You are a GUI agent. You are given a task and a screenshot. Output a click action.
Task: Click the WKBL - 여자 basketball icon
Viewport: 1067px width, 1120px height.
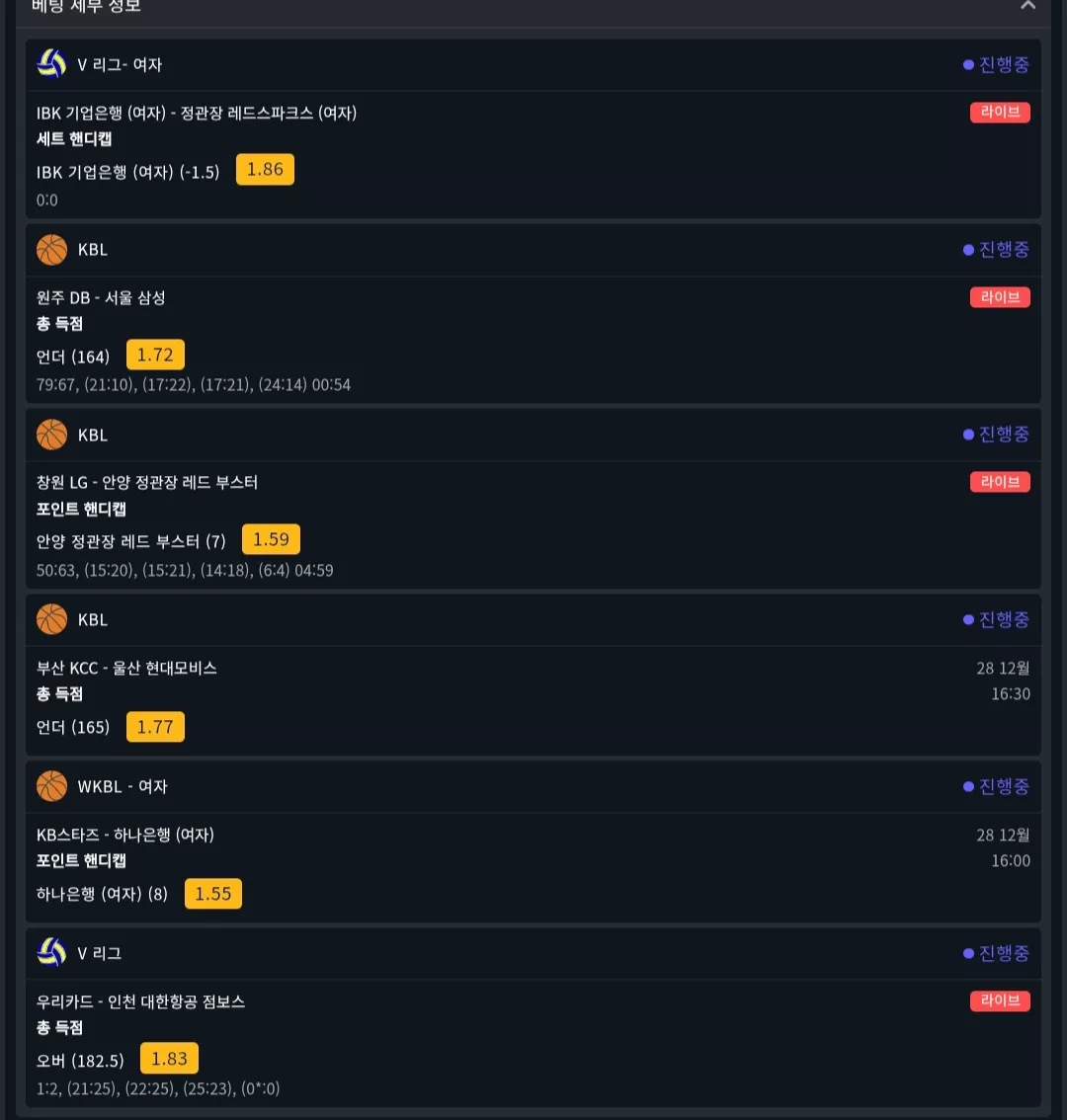coord(51,786)
